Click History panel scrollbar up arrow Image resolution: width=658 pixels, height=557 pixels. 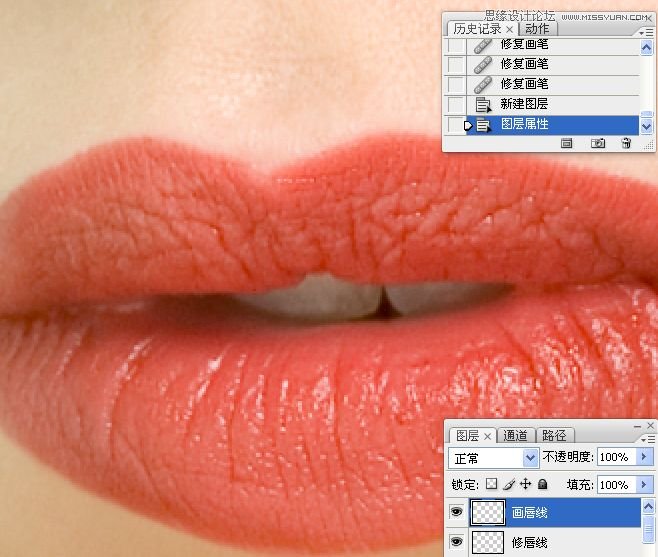pyautogui.click(x=647, y=47)
